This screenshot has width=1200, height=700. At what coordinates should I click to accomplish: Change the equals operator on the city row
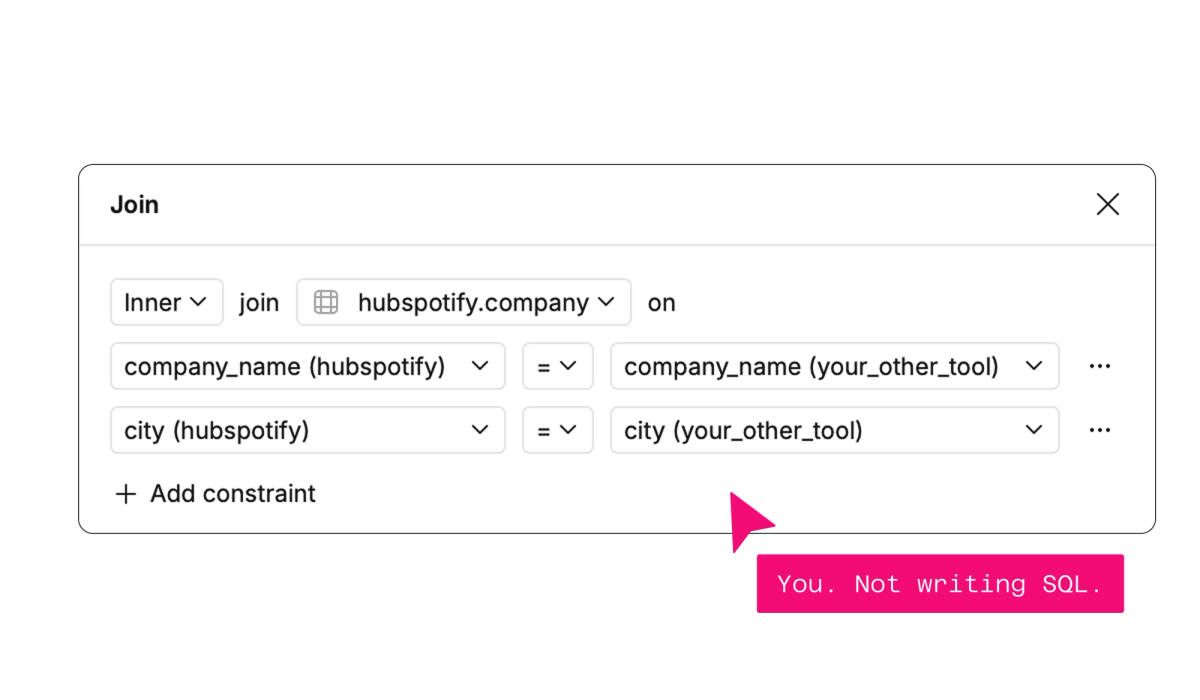coord(557,430)
